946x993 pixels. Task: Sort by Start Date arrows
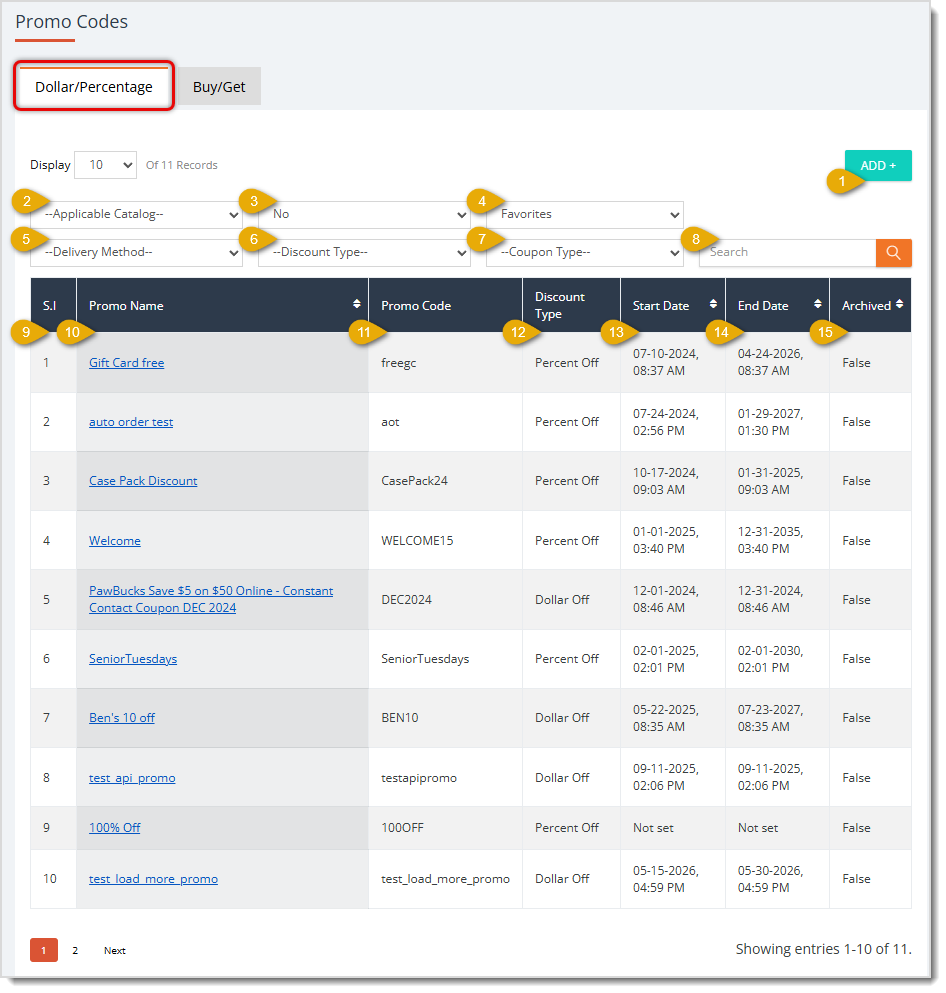[713, 304]
